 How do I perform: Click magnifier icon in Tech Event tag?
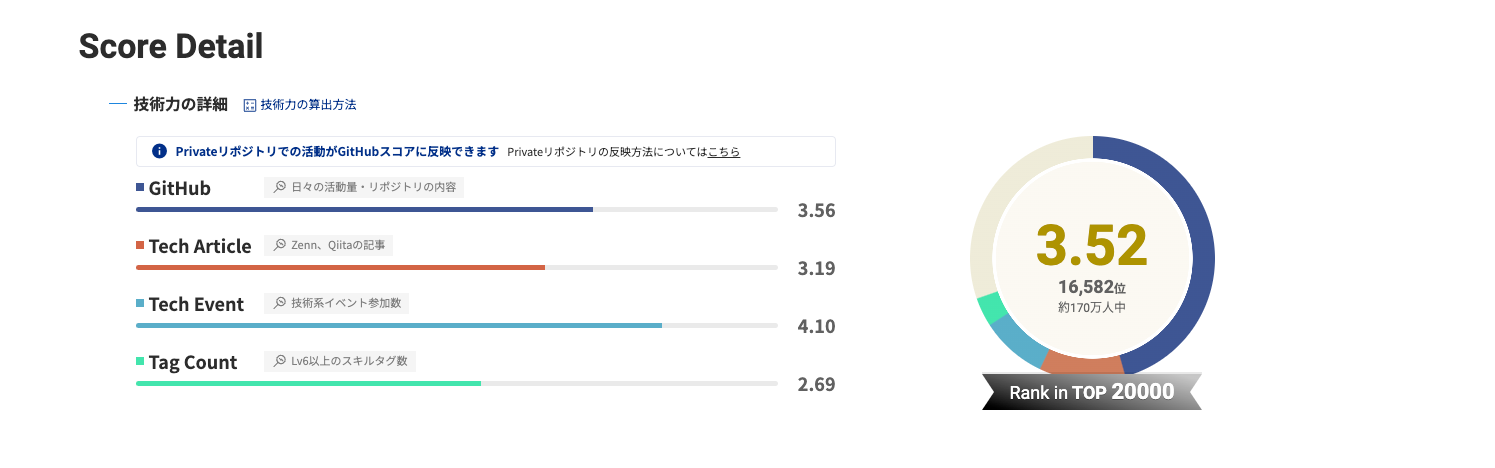[x=280, y=303]
